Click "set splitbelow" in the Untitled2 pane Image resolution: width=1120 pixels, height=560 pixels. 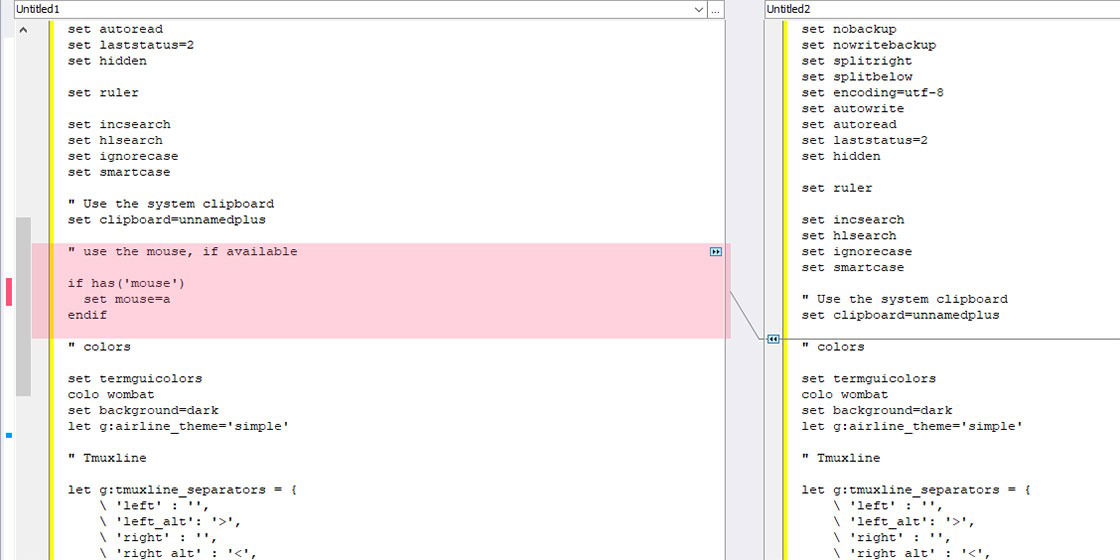[x=857, y=76]
